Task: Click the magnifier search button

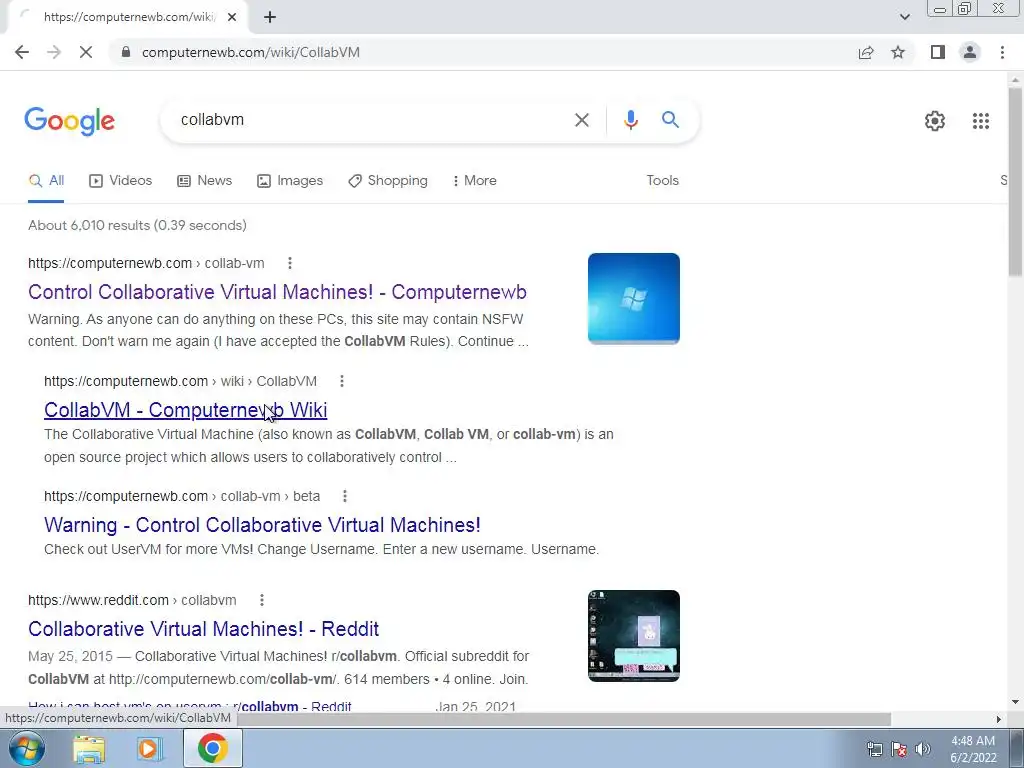Action: (670, 120)
